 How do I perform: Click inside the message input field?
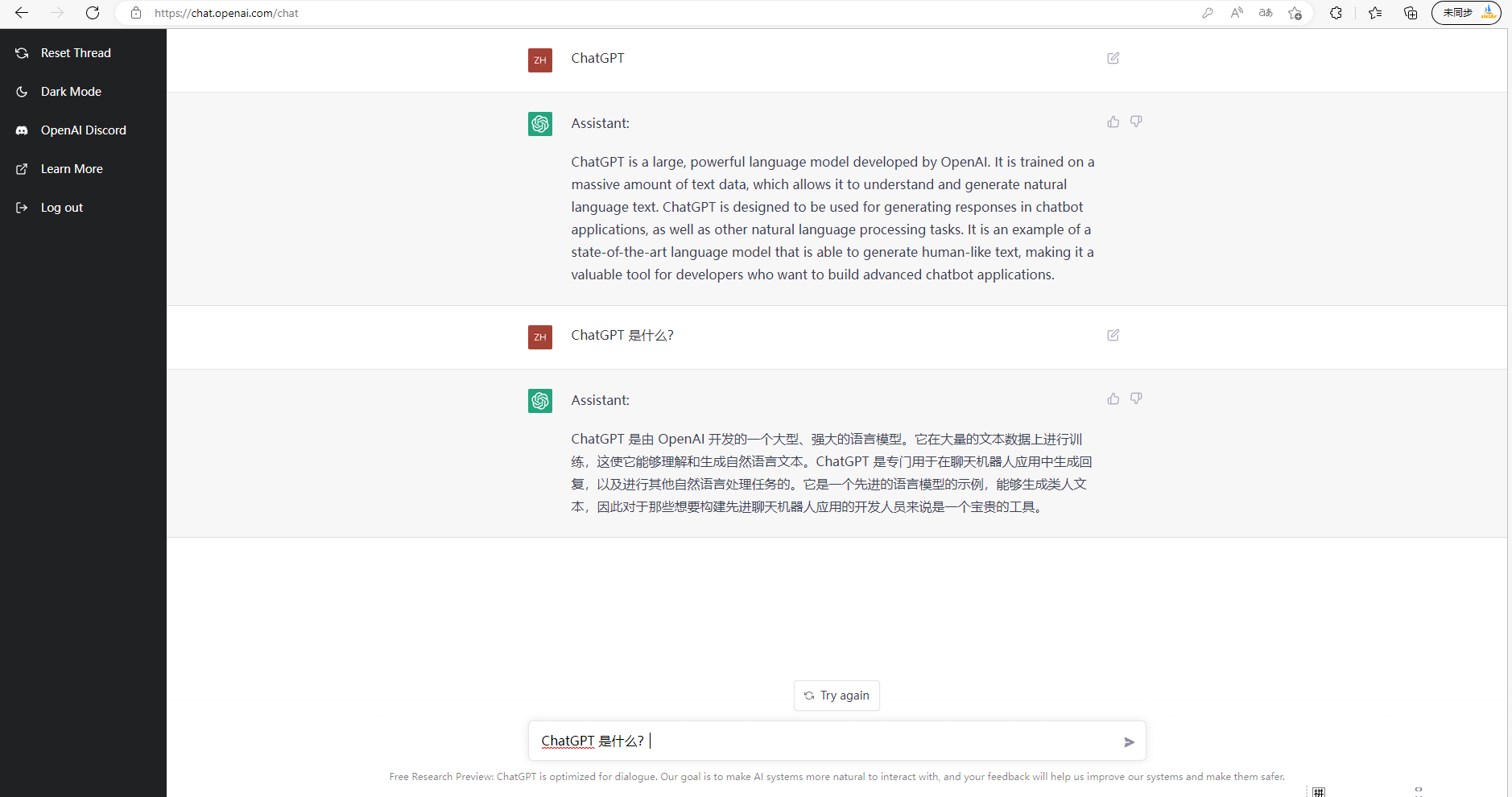(805, 741)
